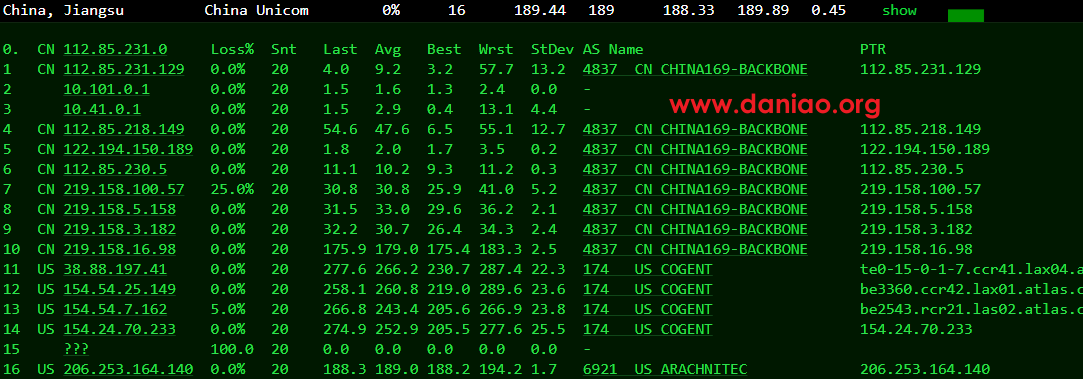1083x379 pixels.
Task: Open IP link 112.85.231.129 on hop 1
Action: coord(124,70)
